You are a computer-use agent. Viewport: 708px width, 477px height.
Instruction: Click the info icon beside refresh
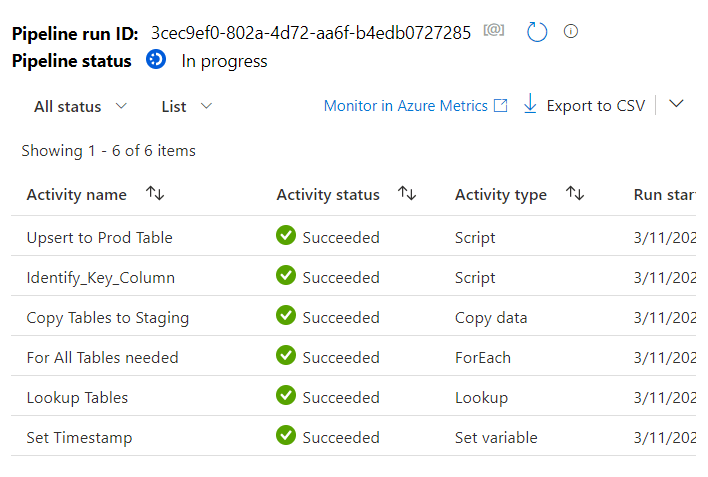click(571, 31)
